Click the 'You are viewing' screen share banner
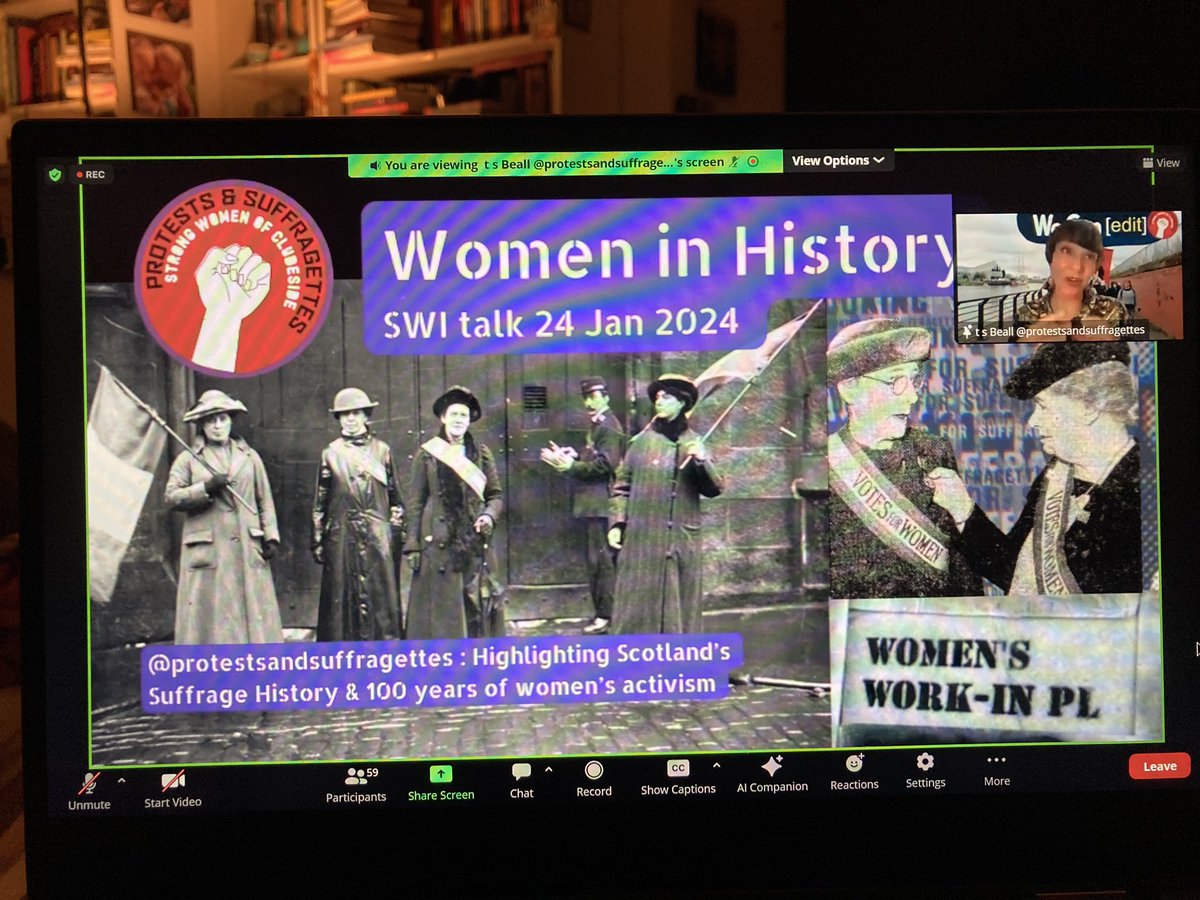This screenshot has height=900, width=1200. (x=564, y=163)
